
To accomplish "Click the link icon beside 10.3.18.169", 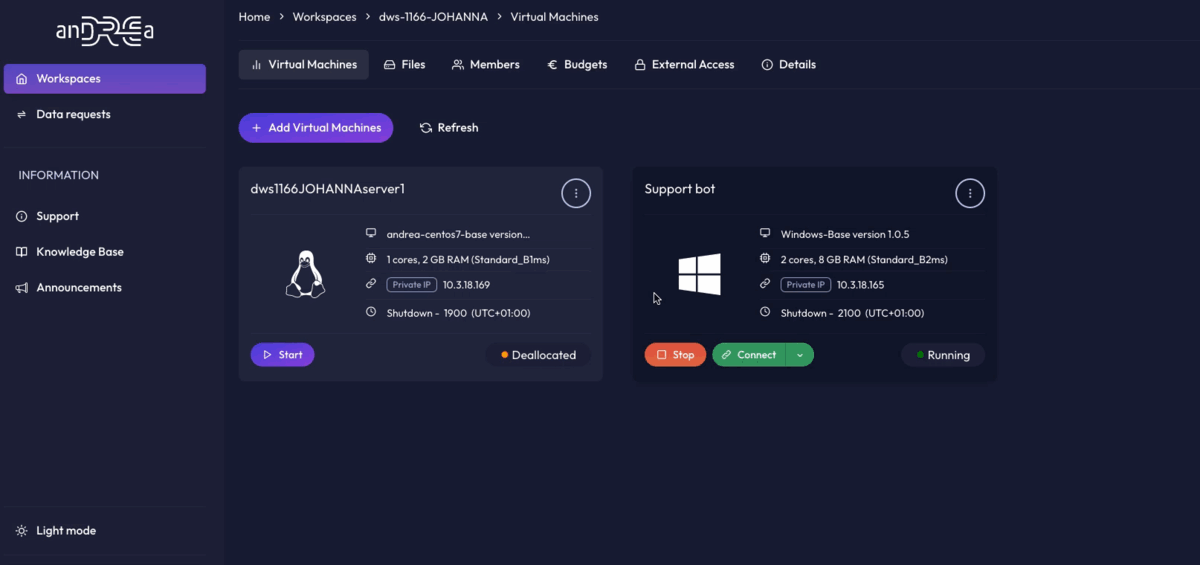I will [371, 284].
